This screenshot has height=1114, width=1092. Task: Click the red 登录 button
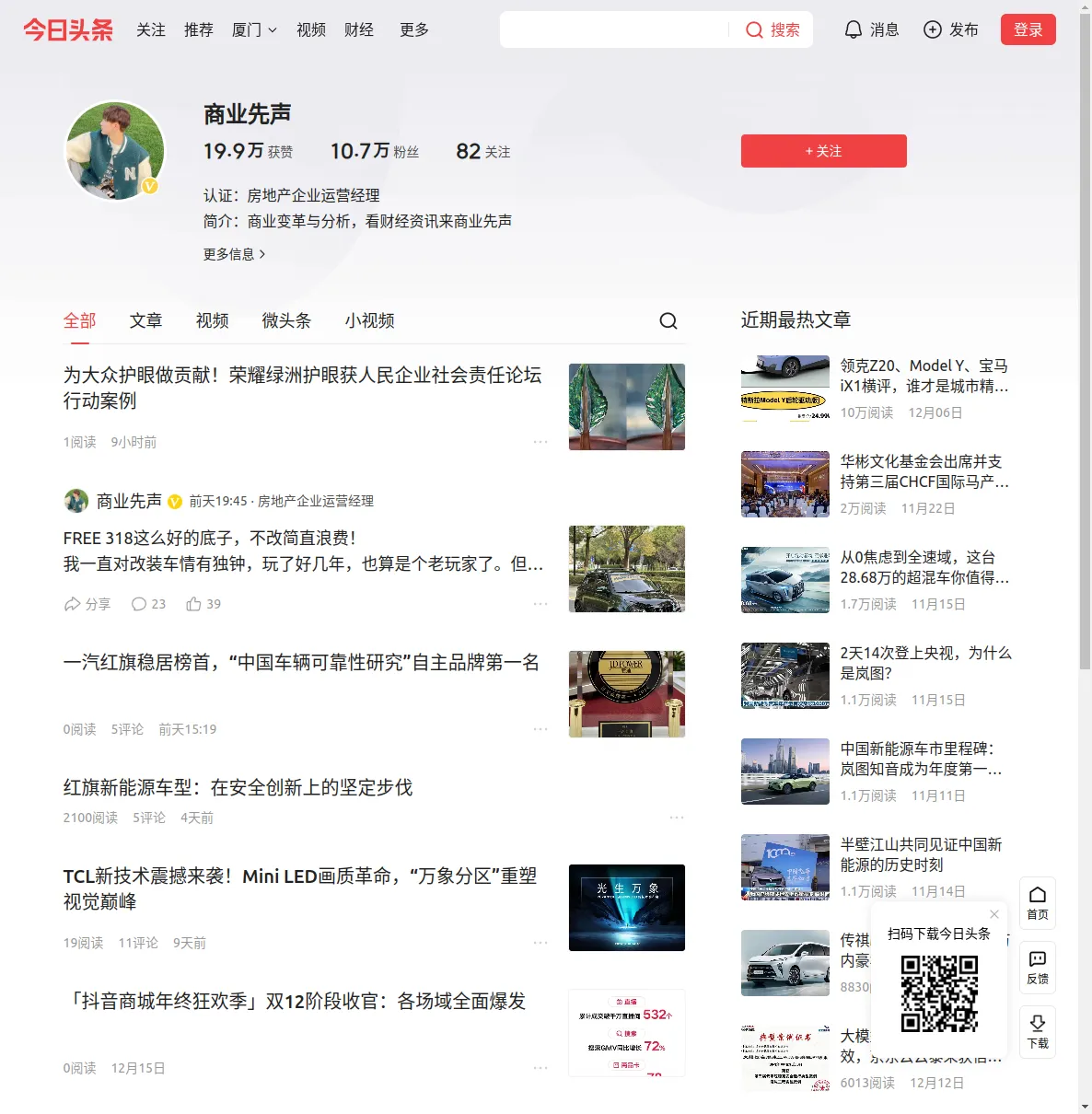pos(1028,29)
